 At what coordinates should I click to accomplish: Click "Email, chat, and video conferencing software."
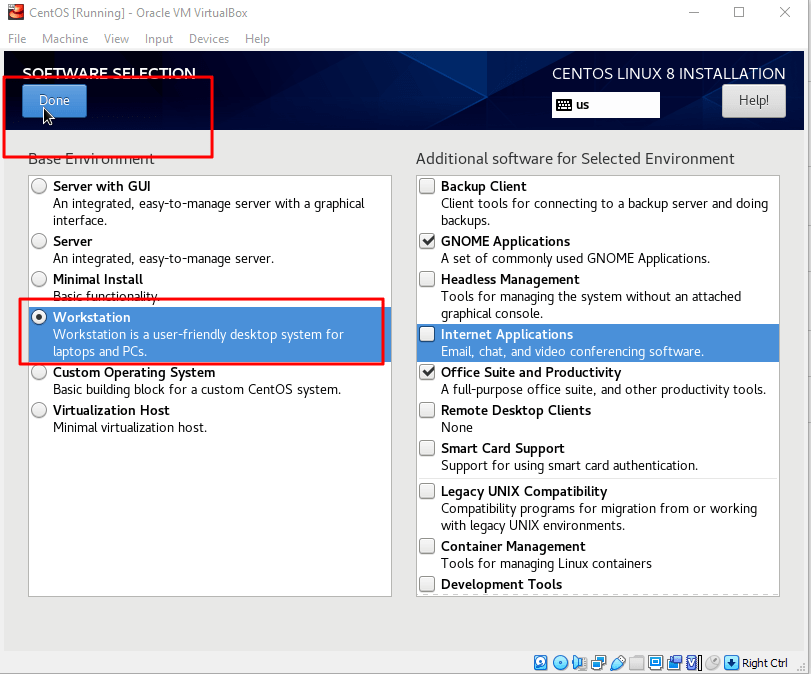pyautogui.click(x=573, y=352)
